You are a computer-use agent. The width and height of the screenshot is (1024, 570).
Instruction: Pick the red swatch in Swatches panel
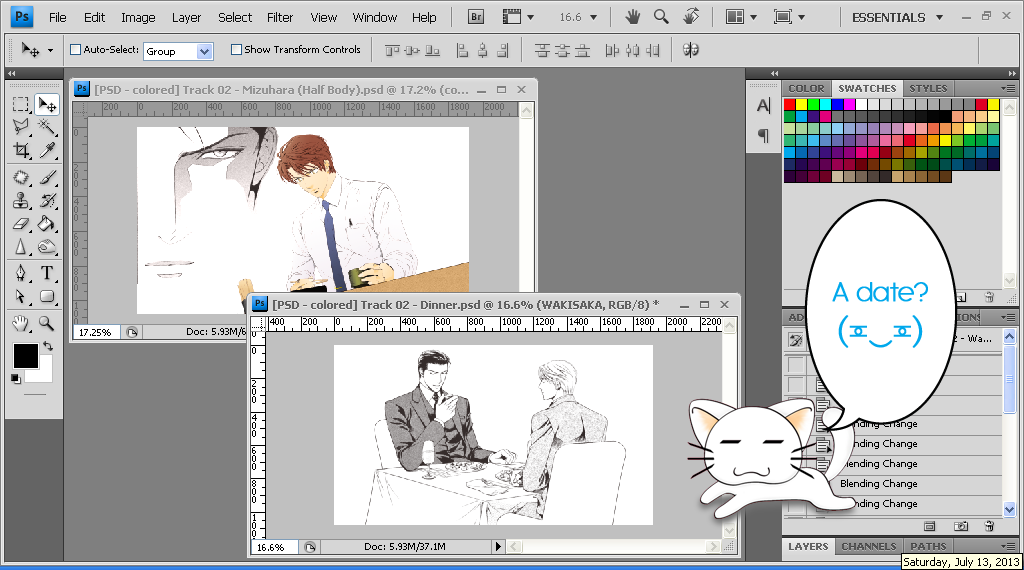click(x=790, y=104)
